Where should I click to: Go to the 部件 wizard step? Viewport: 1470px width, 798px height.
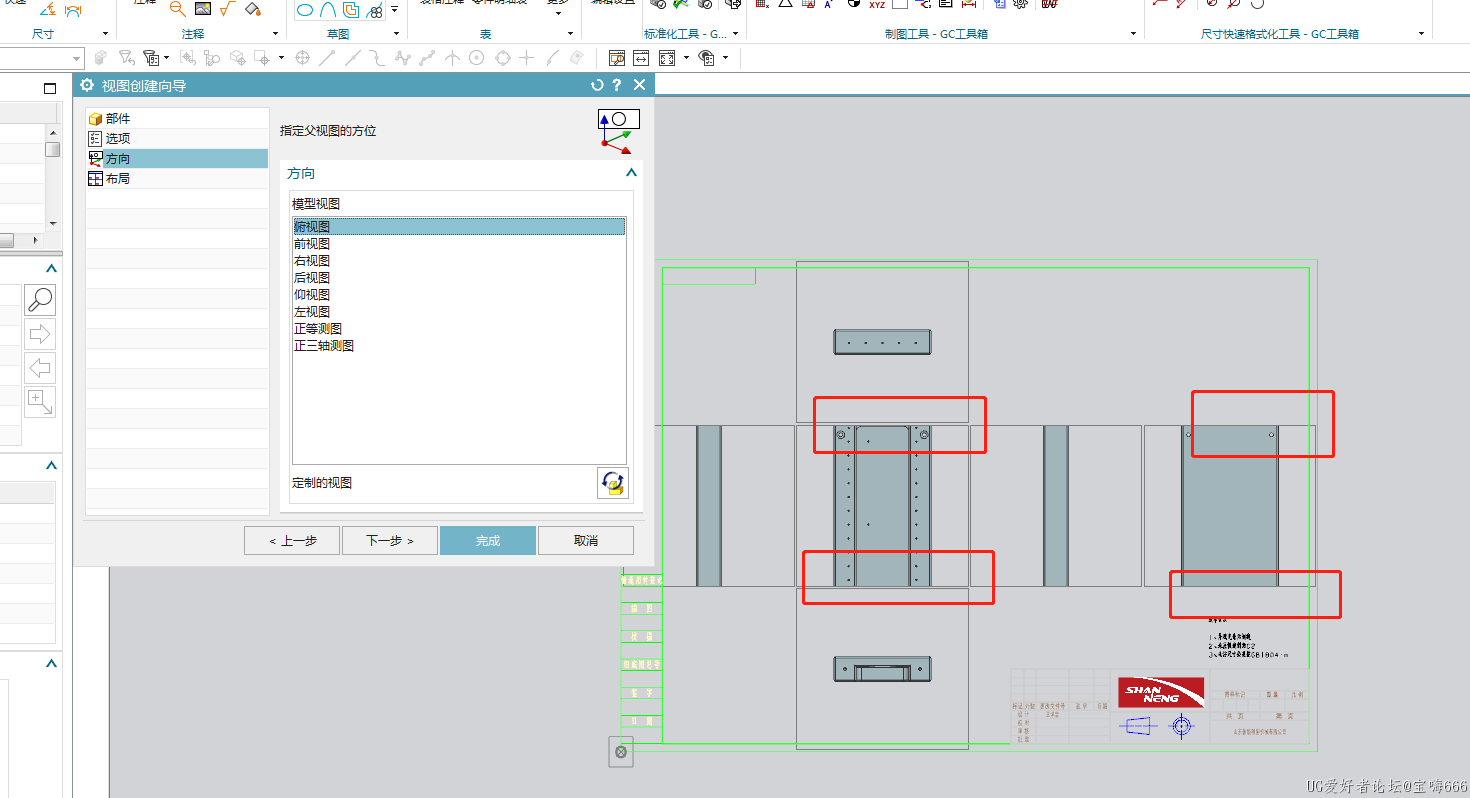tap(177, 118)
